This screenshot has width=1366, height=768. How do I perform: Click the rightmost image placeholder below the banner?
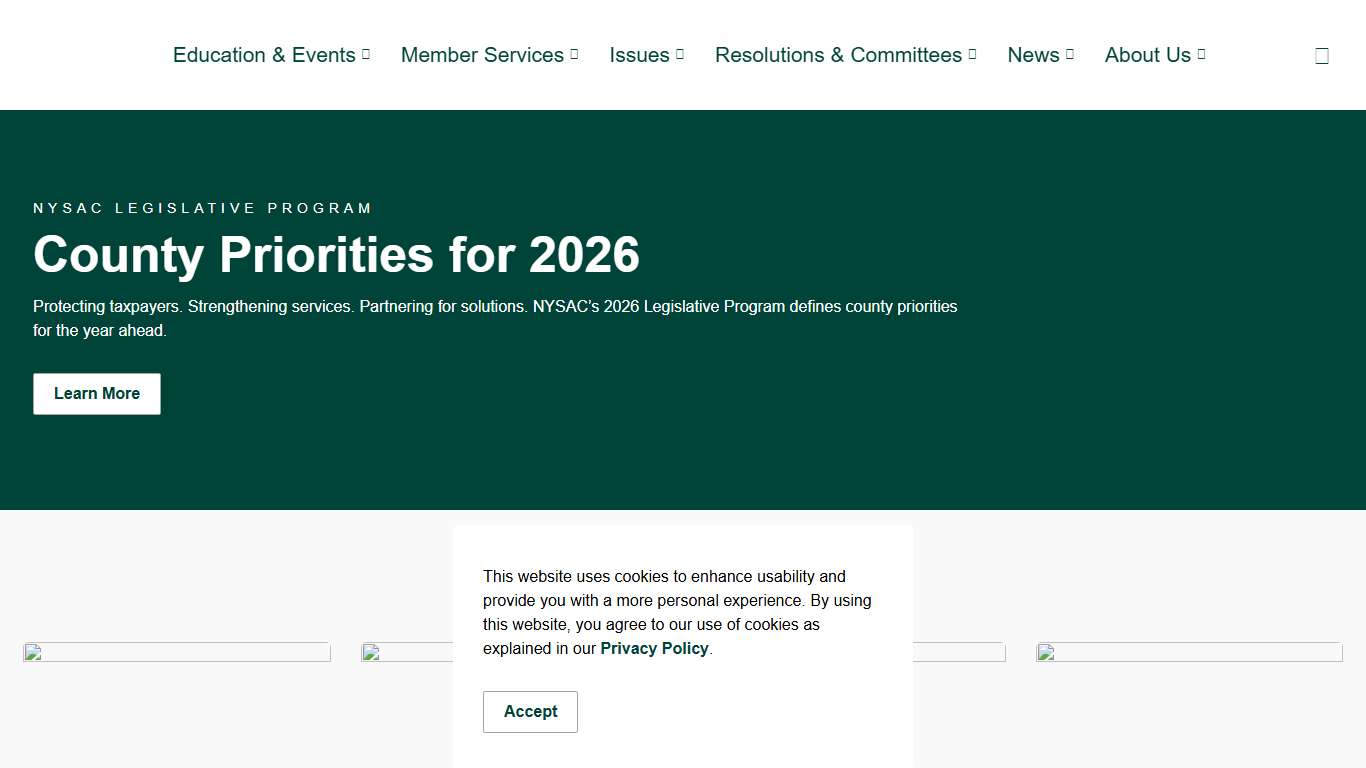pyautogui.click(x=1189, y=652)
